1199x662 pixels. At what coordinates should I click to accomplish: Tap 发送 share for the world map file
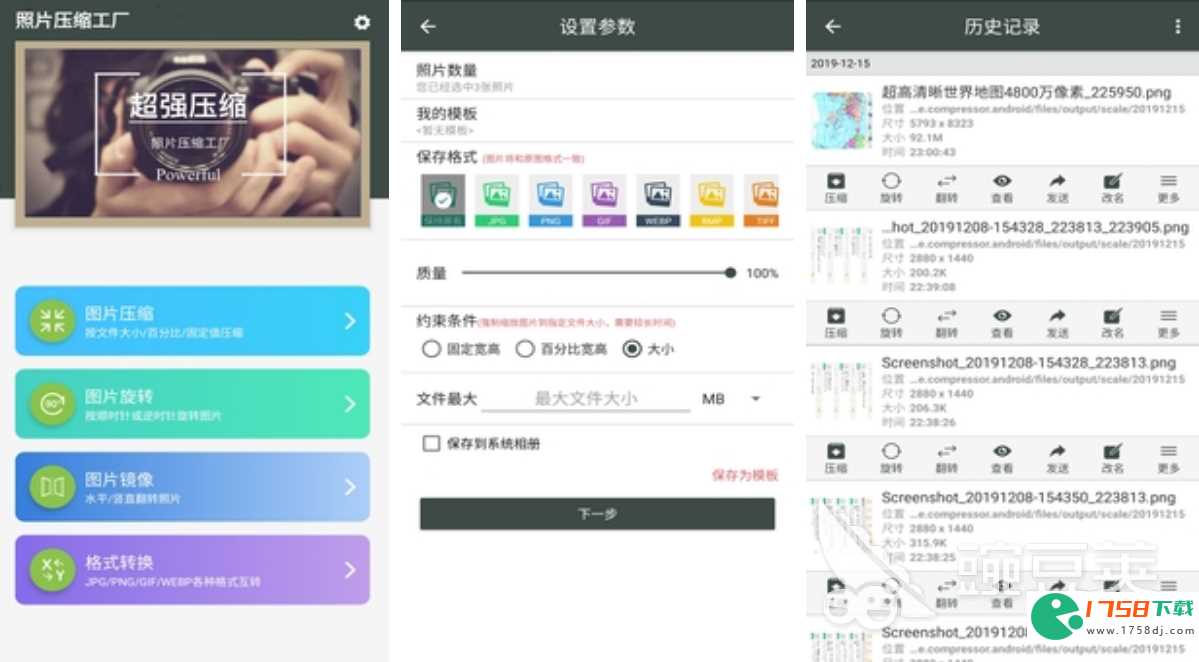(1058, 188)
